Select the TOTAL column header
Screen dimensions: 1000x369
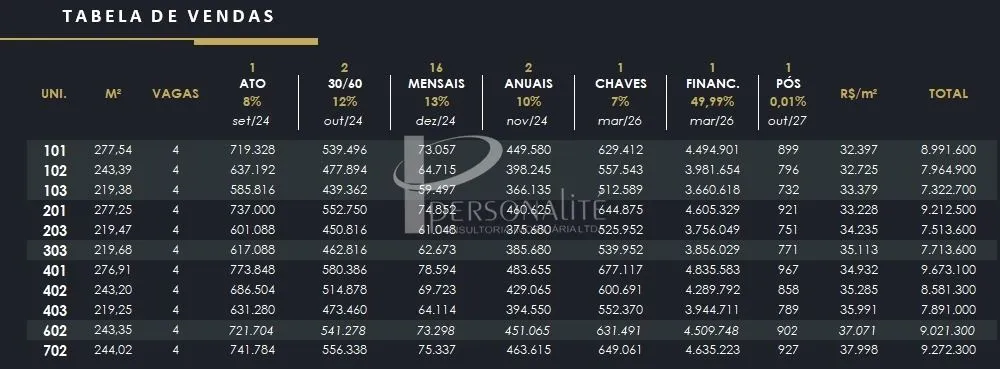tap(948, 94)
